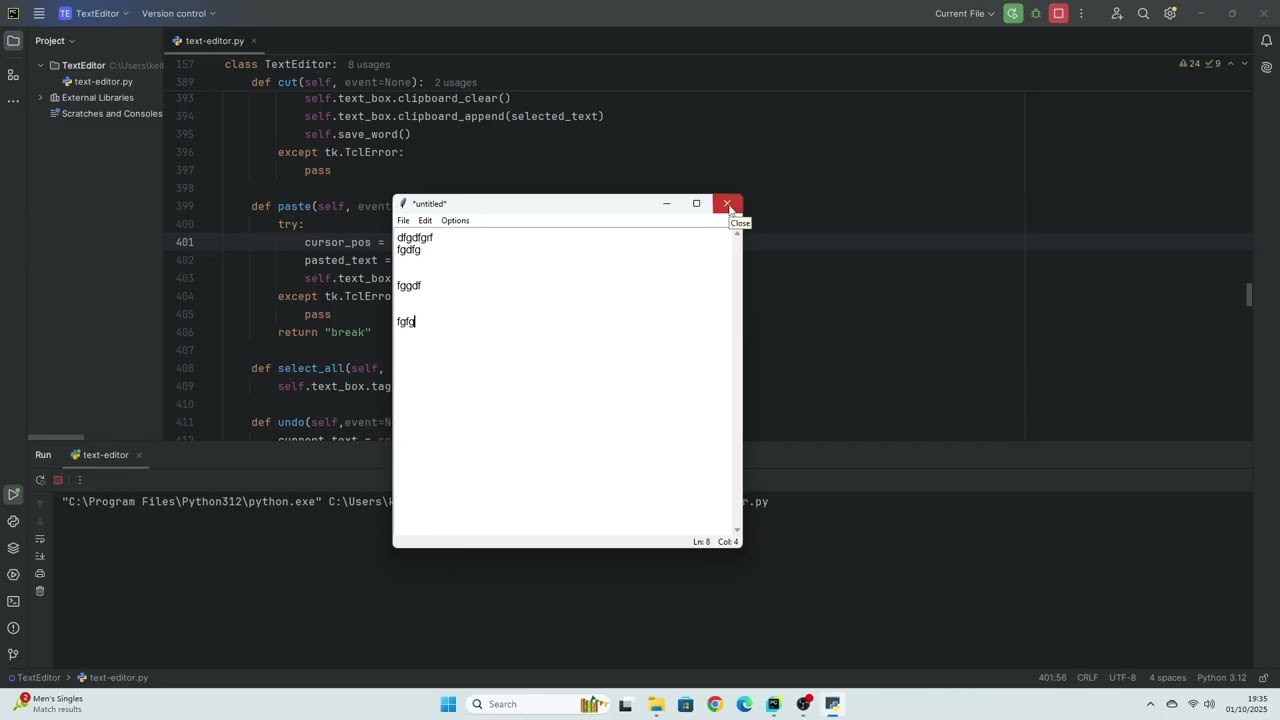Open the Project tool window folder icon
This screenshot has height=720, width=1280.
[13, 41]
